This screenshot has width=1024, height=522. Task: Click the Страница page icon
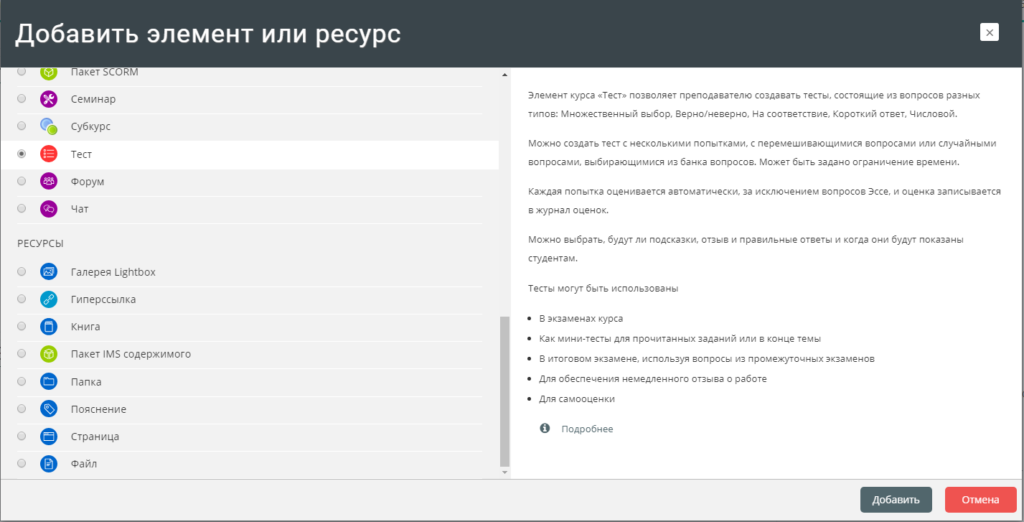[x=49, y=436]
